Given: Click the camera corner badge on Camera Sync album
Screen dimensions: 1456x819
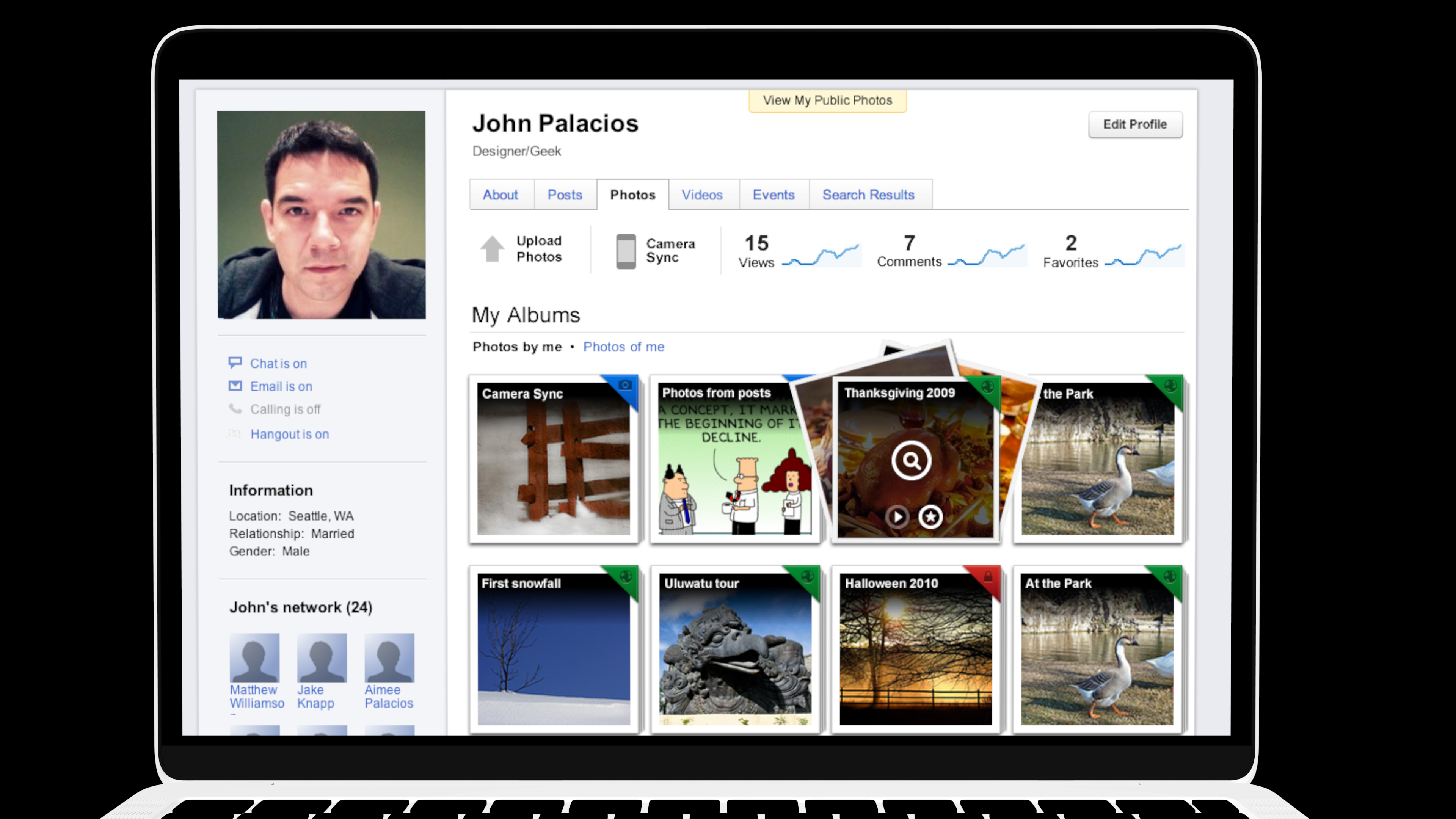Looking at the screenshot, I should (x=624, y=386).
